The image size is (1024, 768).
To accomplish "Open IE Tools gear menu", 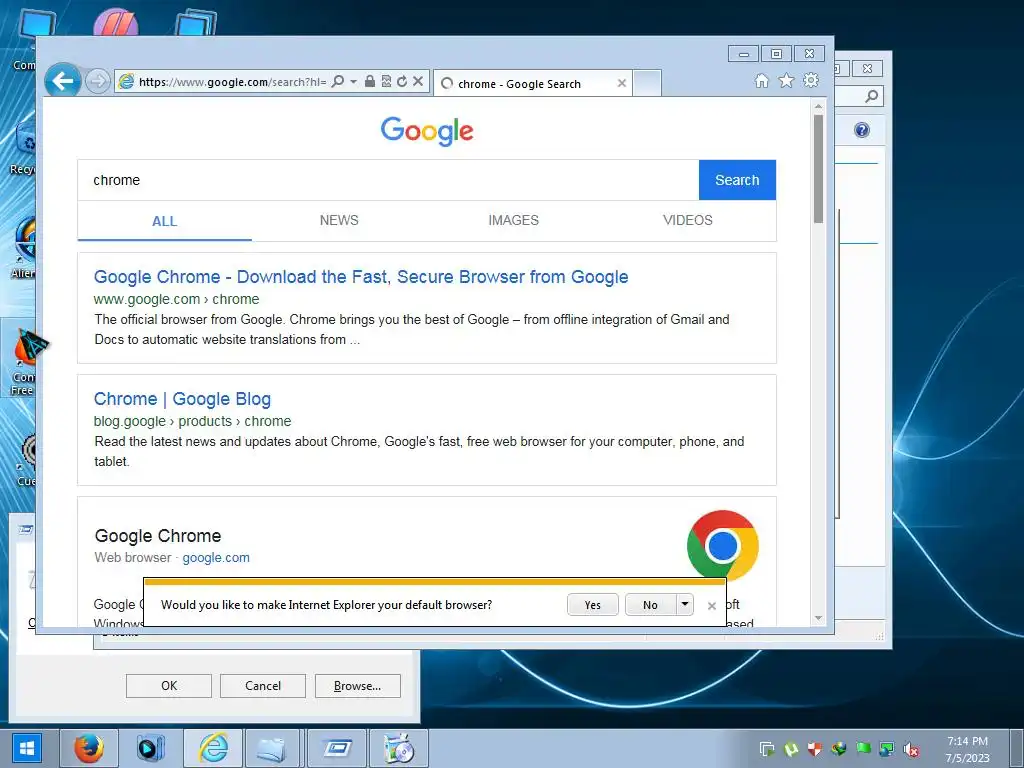I will (x=811, y=80).
